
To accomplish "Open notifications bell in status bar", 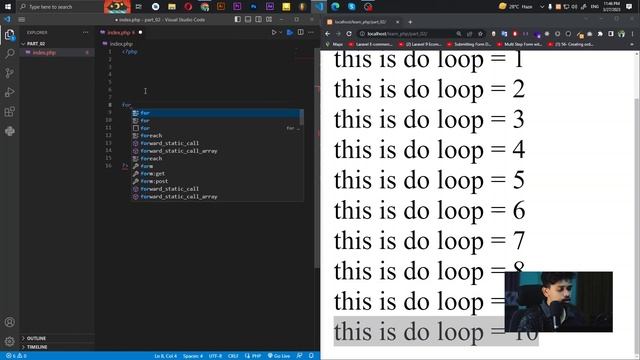I will tap(311, 356).
